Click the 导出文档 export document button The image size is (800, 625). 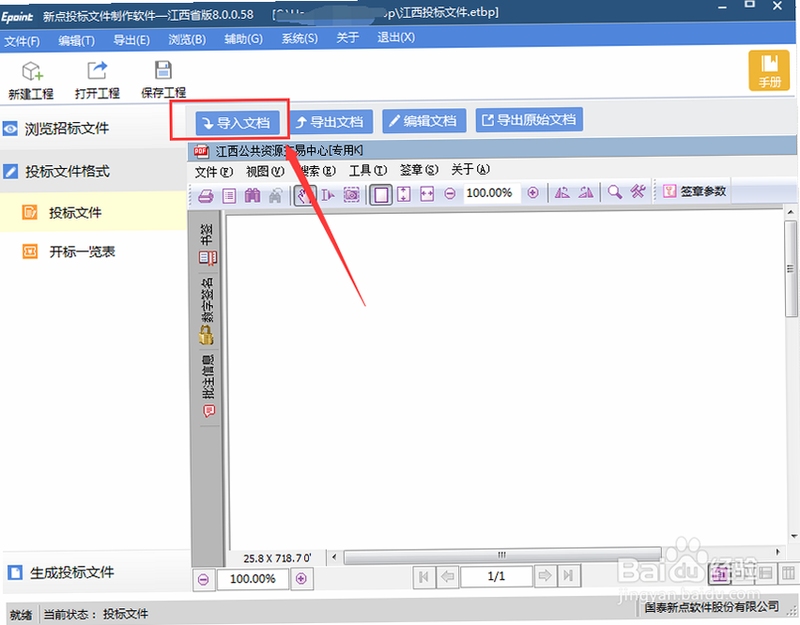331,122
